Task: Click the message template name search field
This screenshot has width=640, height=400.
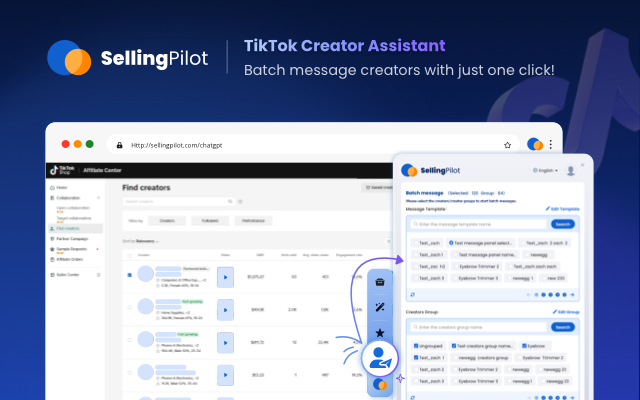Action: pyautogui.click(x=478, y=224)
